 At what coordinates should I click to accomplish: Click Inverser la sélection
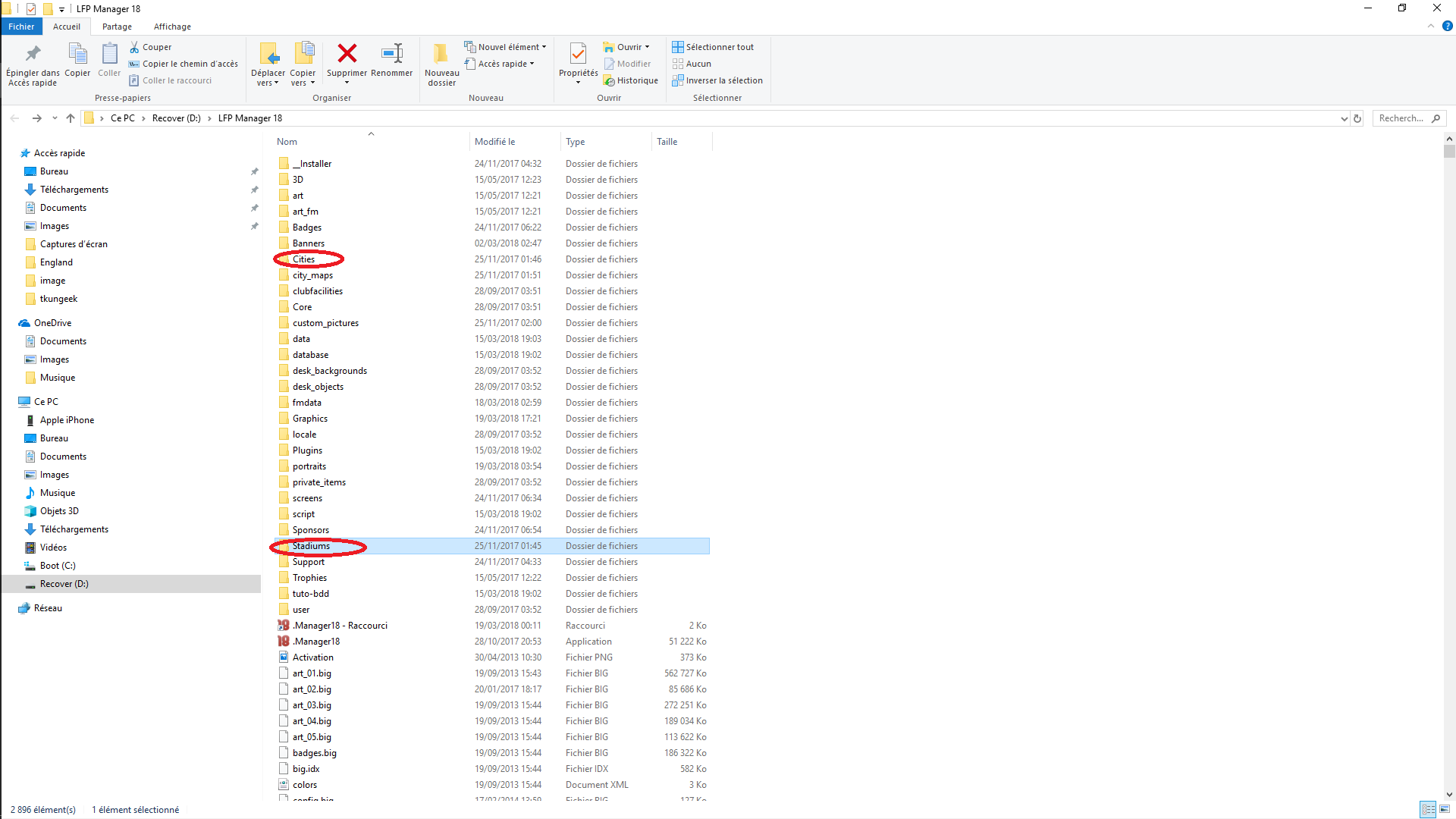click(717, 80)
